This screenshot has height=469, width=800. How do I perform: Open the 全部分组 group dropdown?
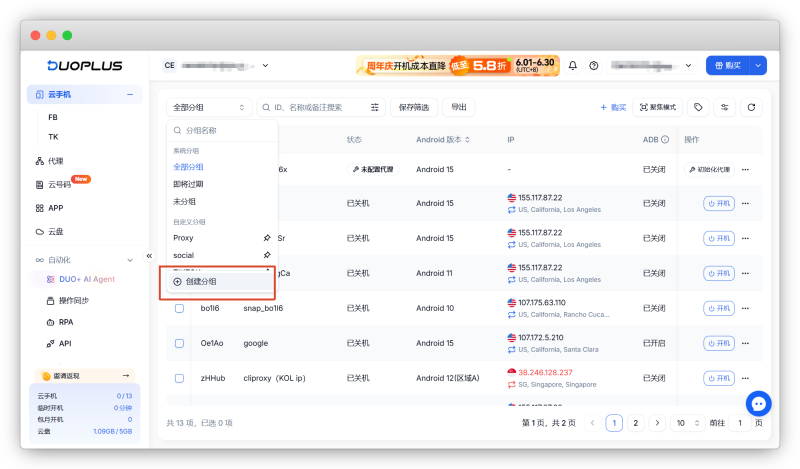tap(209, 107)
